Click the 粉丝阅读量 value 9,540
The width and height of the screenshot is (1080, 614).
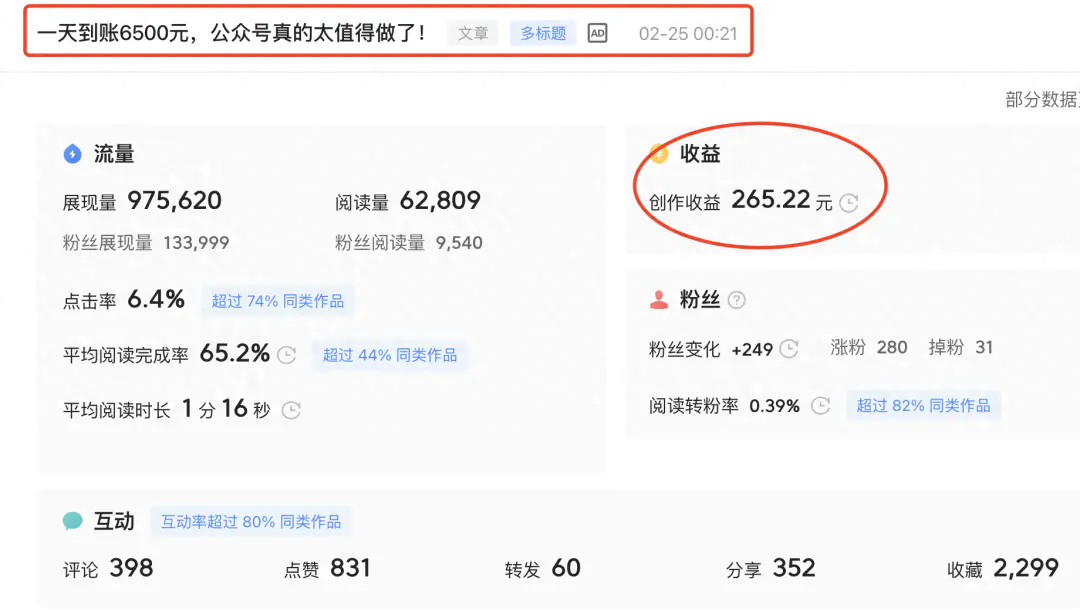pyautogui.click(x=459, y=243)
